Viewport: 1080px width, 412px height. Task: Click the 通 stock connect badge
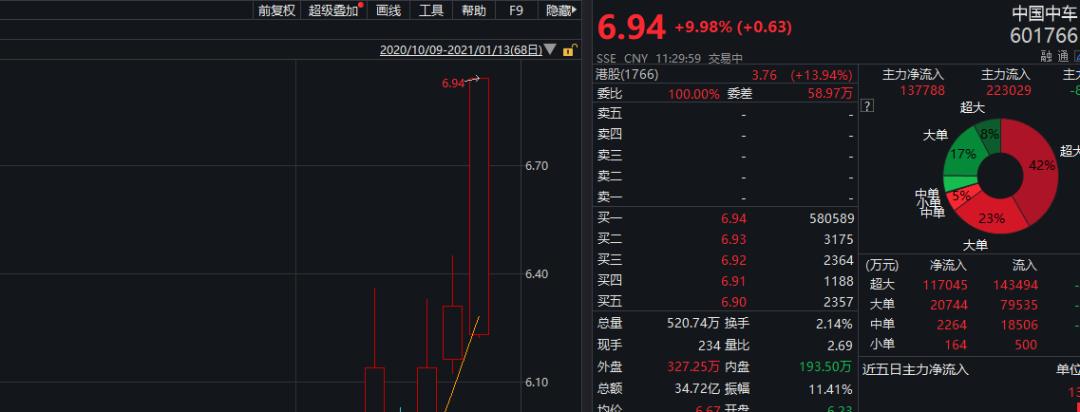(1064, 57)
